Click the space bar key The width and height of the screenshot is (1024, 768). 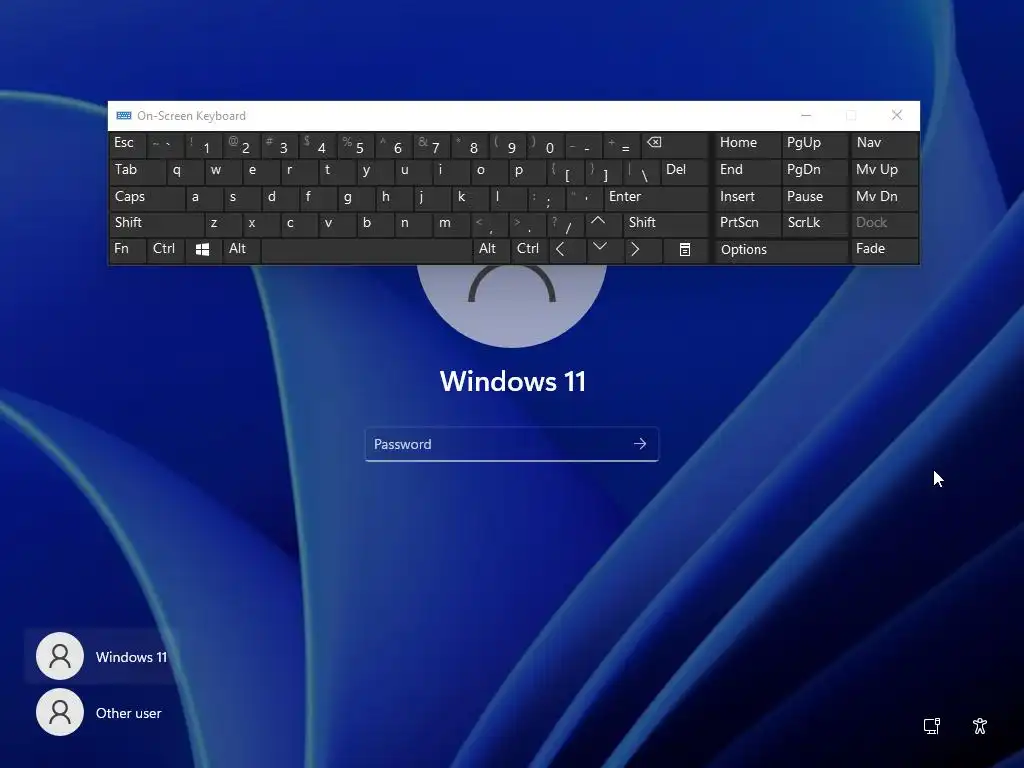point(366,250)
